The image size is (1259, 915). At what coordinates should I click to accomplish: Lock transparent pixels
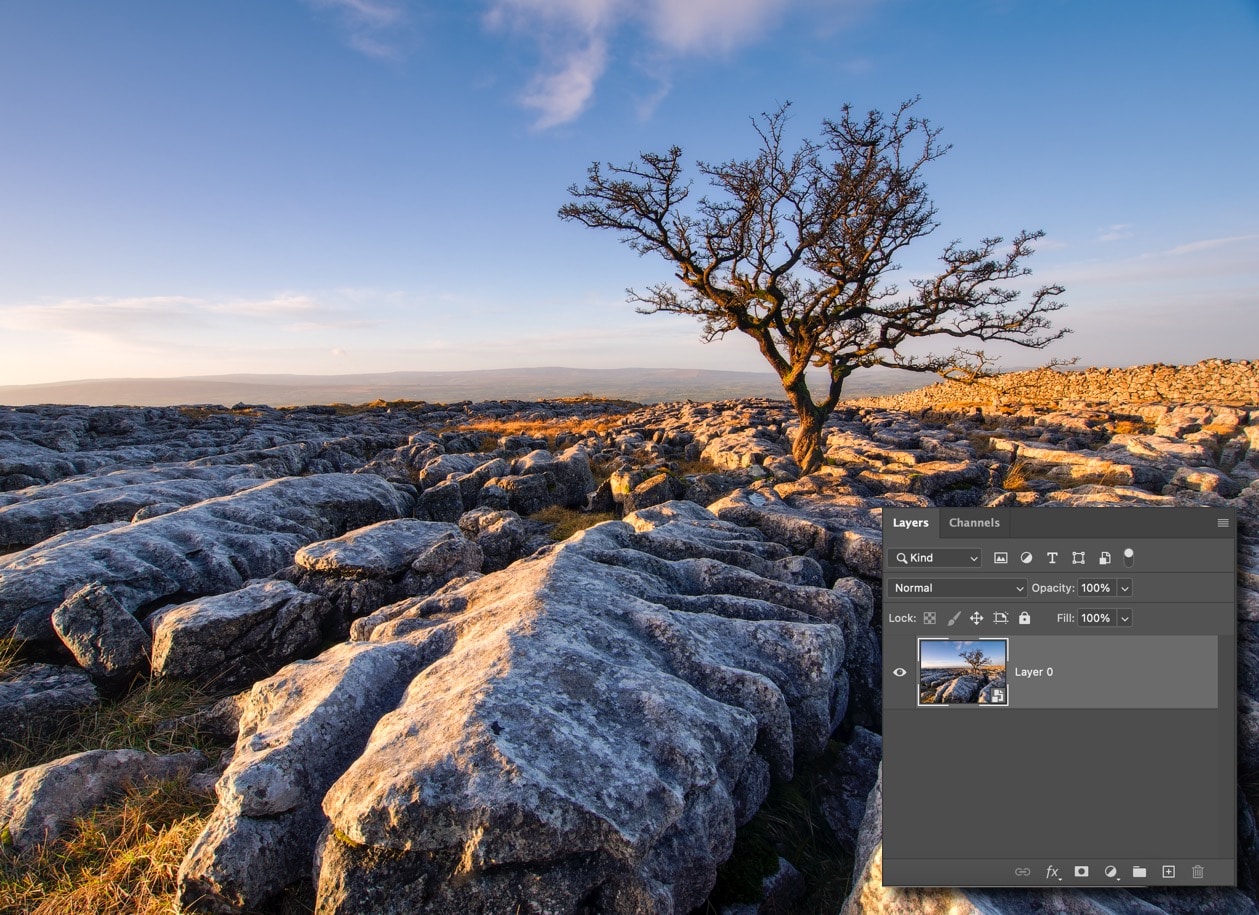929,618
